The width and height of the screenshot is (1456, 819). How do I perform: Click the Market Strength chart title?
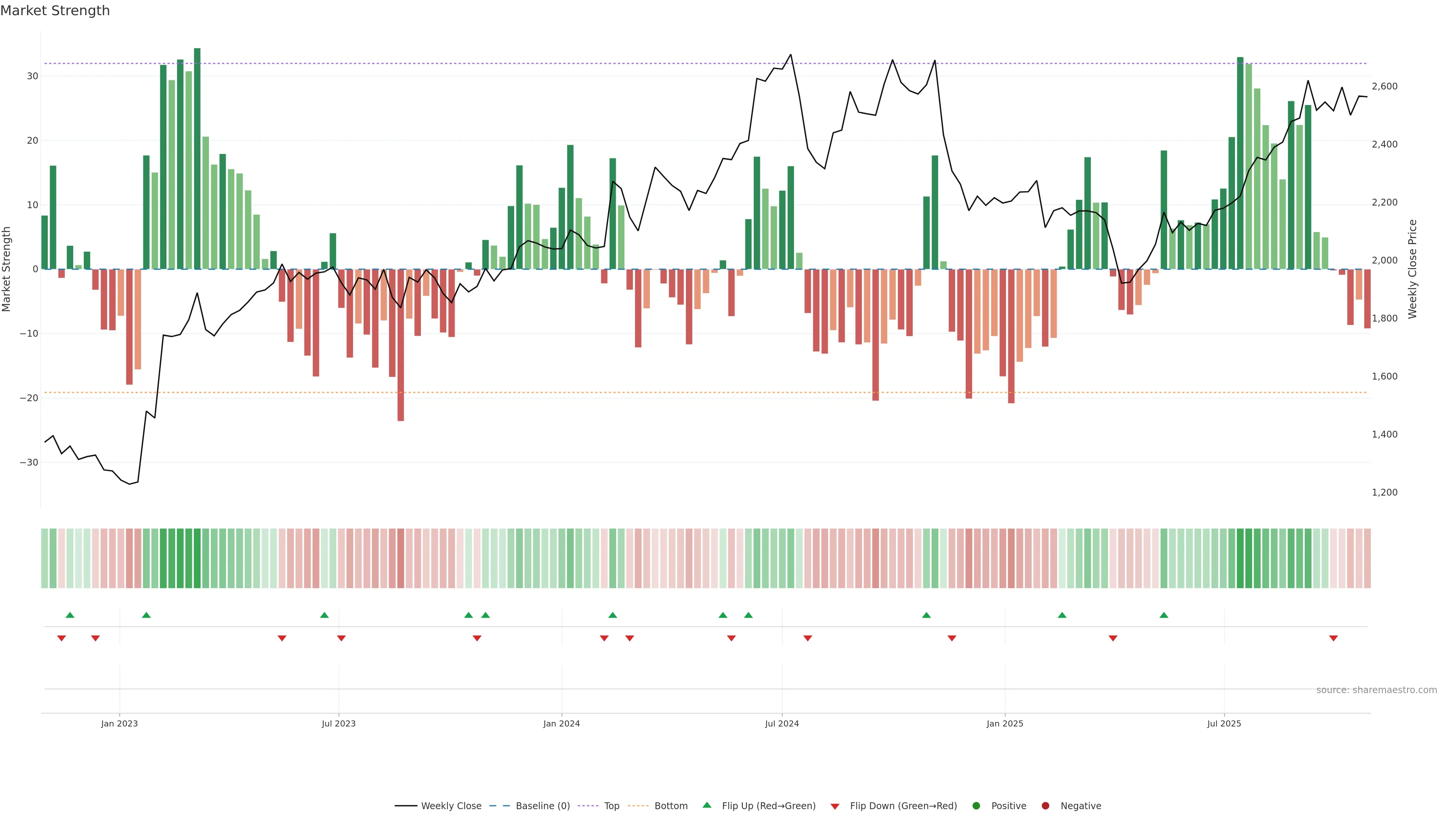click(55, 11)
